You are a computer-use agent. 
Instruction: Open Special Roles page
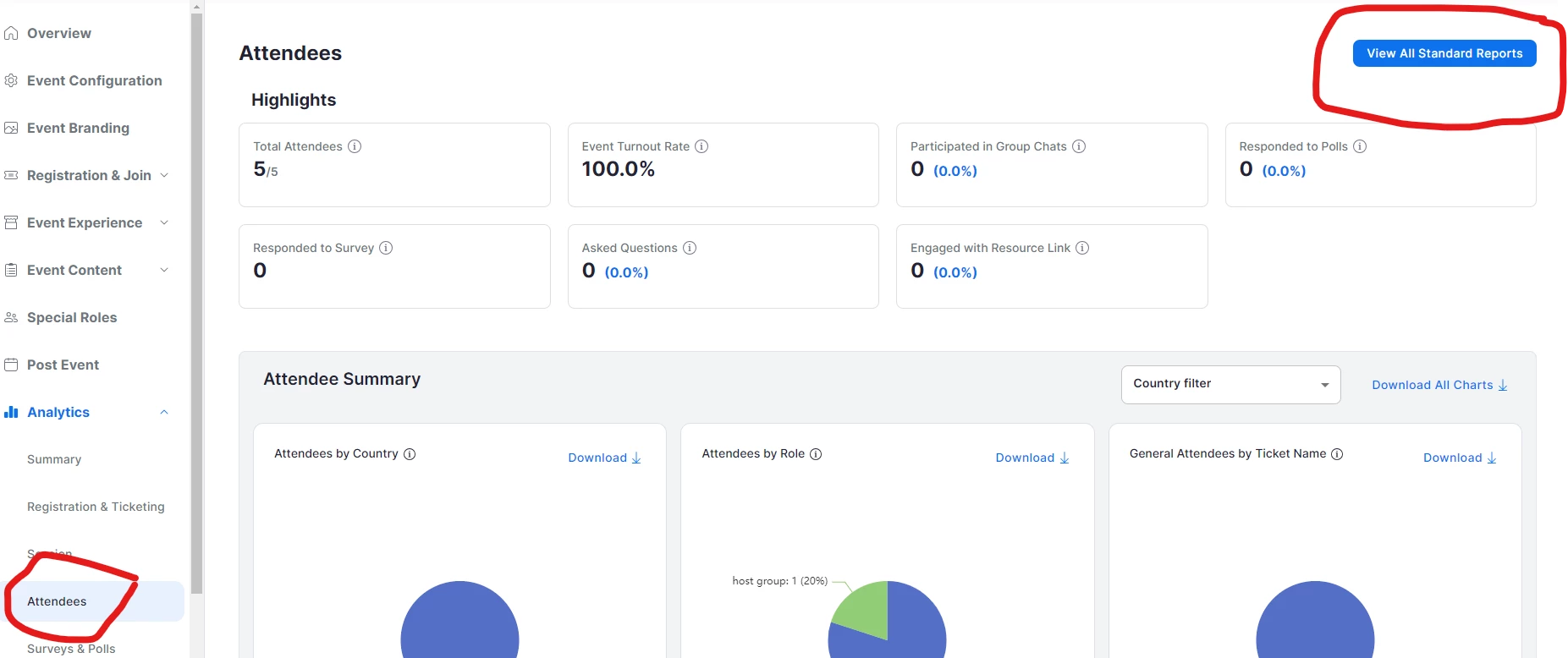[72, 317]
